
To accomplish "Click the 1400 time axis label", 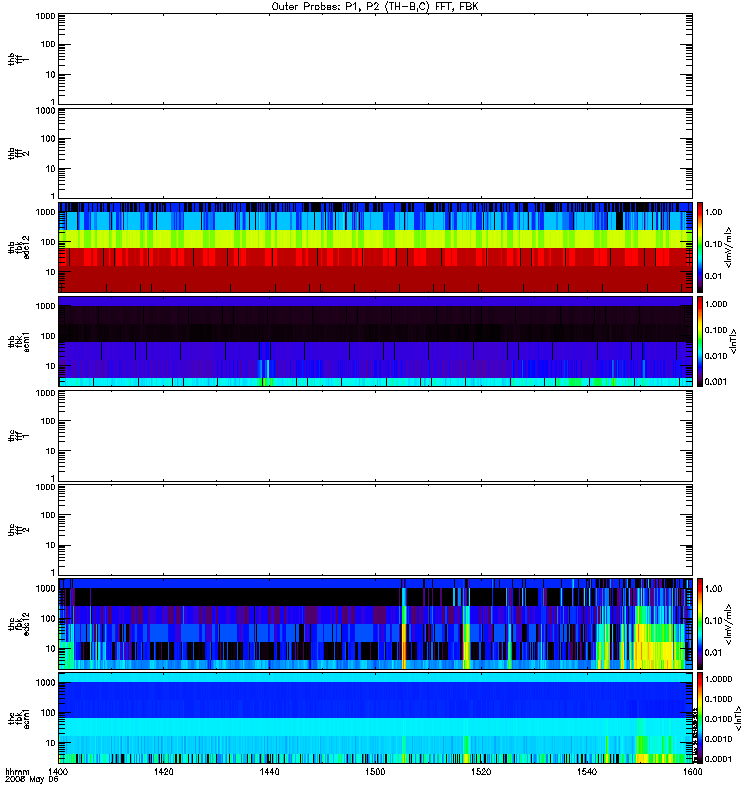I will point(58,772).
